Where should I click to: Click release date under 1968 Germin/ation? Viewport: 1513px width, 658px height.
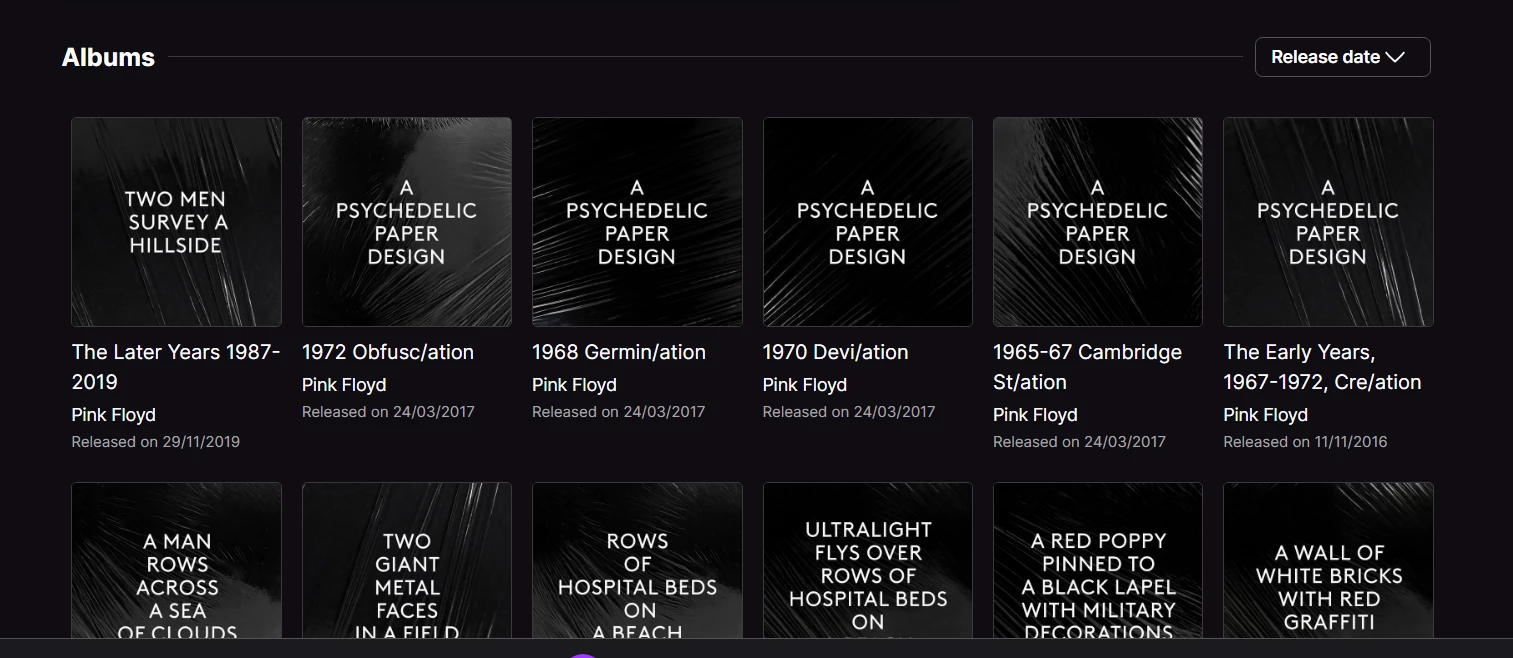619,412
